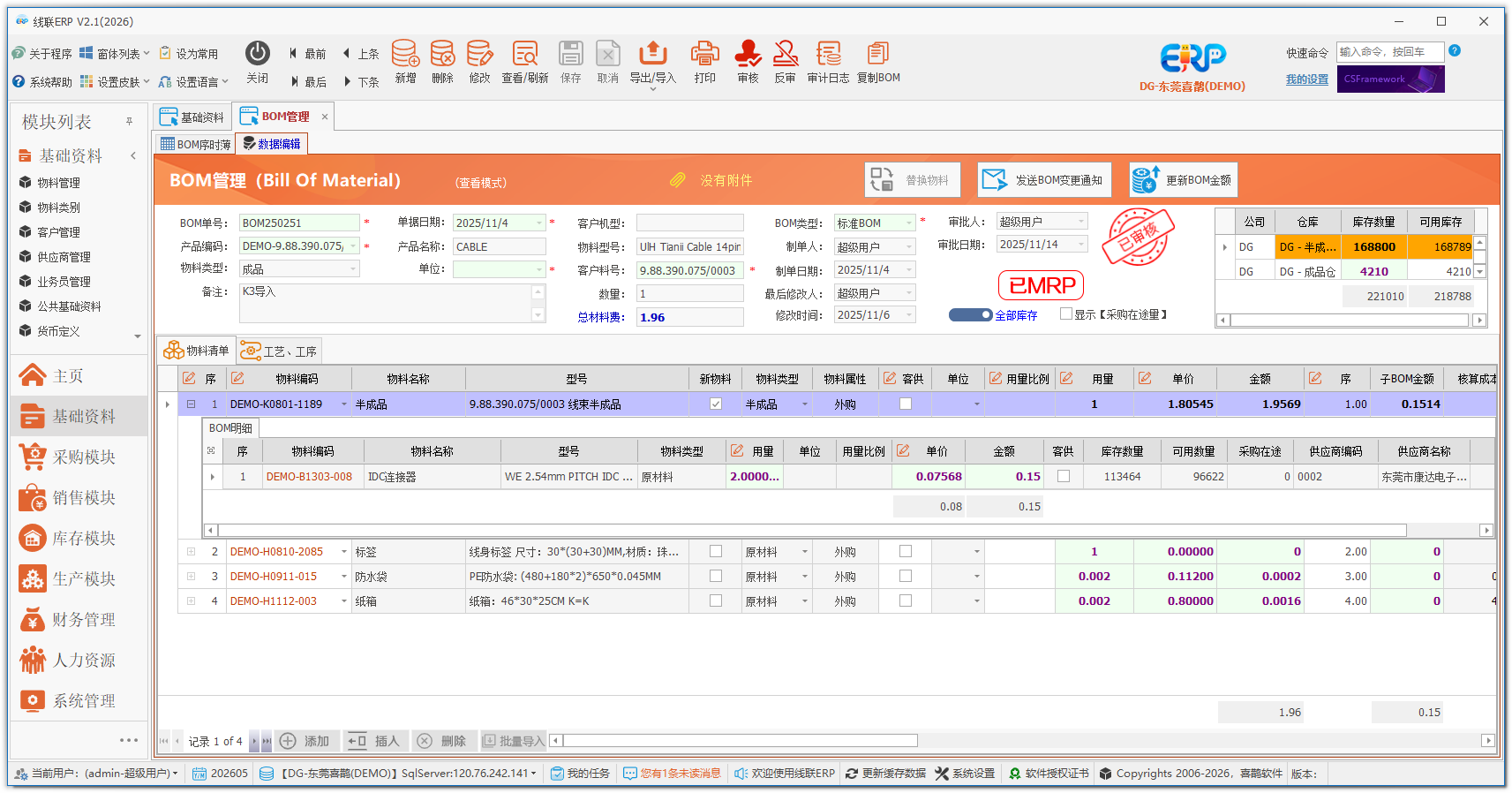1512x793 pixels.
Task: Open the 财务管理 finance module
Action: click(79, 620)
